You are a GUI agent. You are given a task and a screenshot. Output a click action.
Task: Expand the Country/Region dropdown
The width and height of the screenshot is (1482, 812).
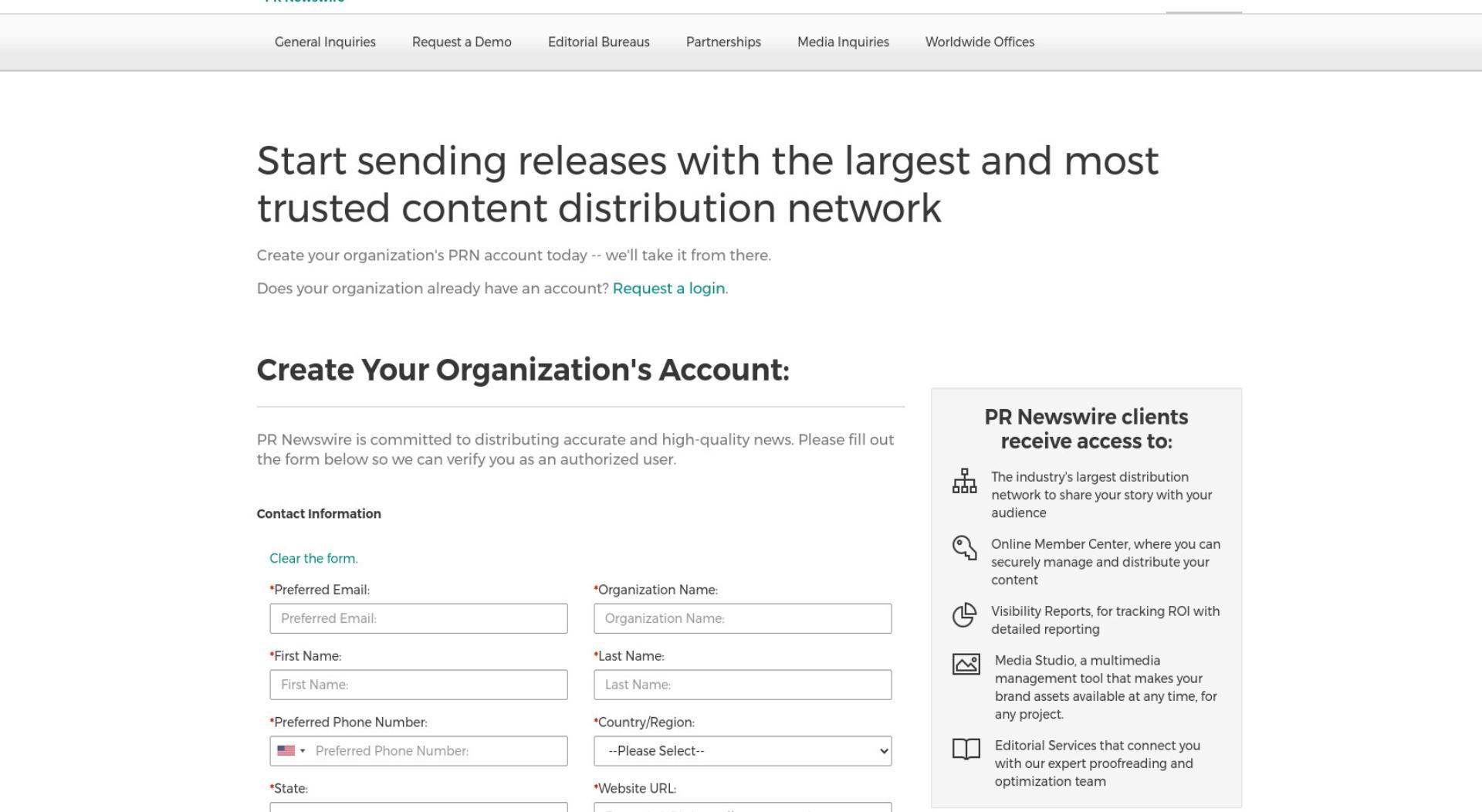[743, 751]
